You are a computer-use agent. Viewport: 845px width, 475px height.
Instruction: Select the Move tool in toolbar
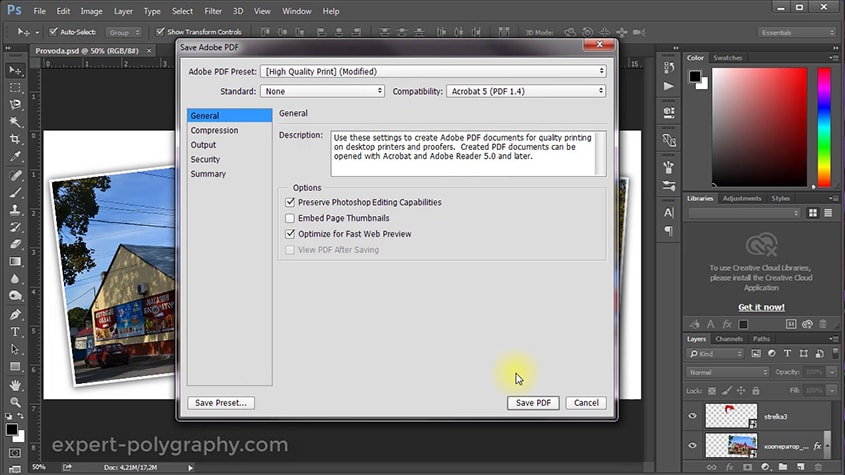coord(15,70)
